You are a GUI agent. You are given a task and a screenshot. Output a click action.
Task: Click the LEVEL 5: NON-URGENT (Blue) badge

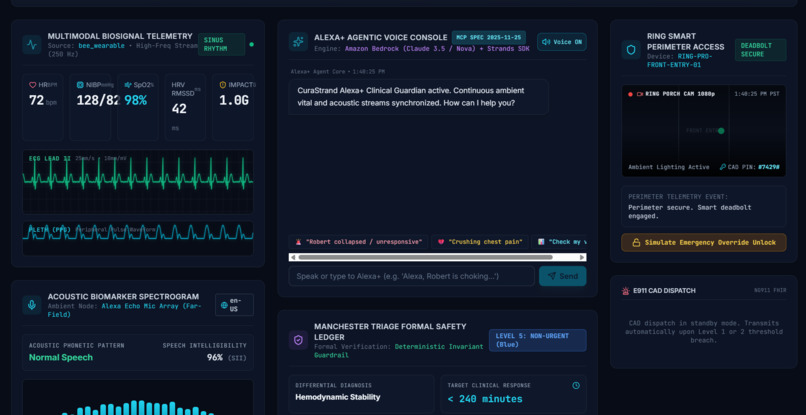[538, 340]
